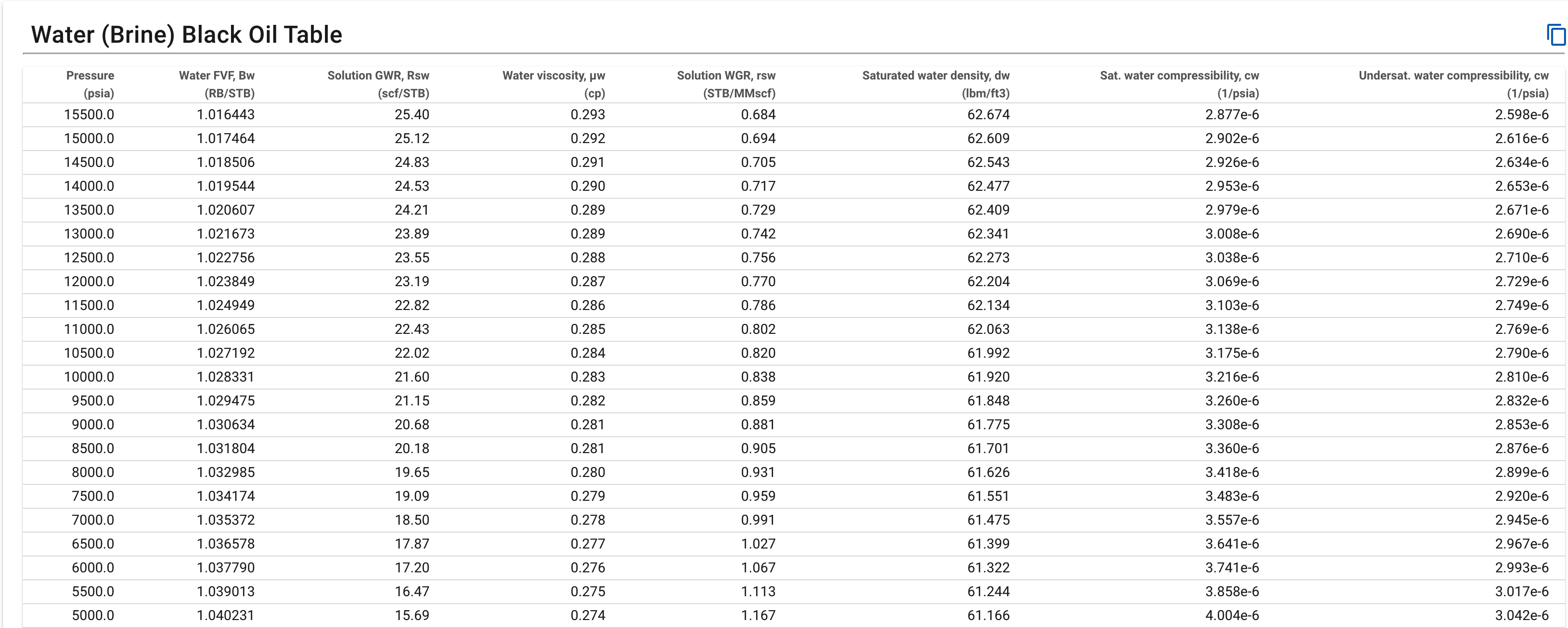Click the Water FVF, Bw column header

pos(217,84)
